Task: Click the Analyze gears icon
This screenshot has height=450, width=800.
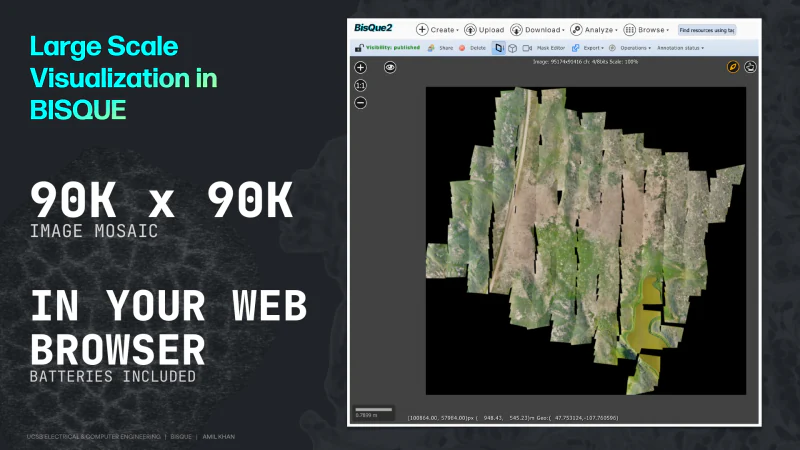Action: click(x=576, y=30)
